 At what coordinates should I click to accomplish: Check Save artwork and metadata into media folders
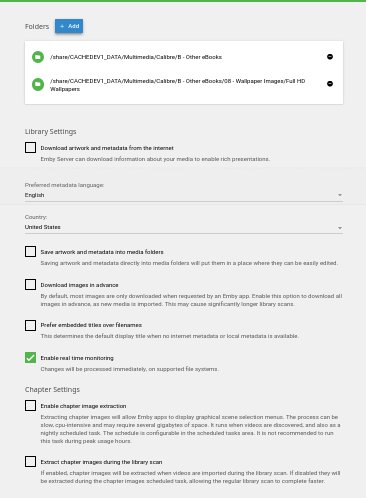30,252
